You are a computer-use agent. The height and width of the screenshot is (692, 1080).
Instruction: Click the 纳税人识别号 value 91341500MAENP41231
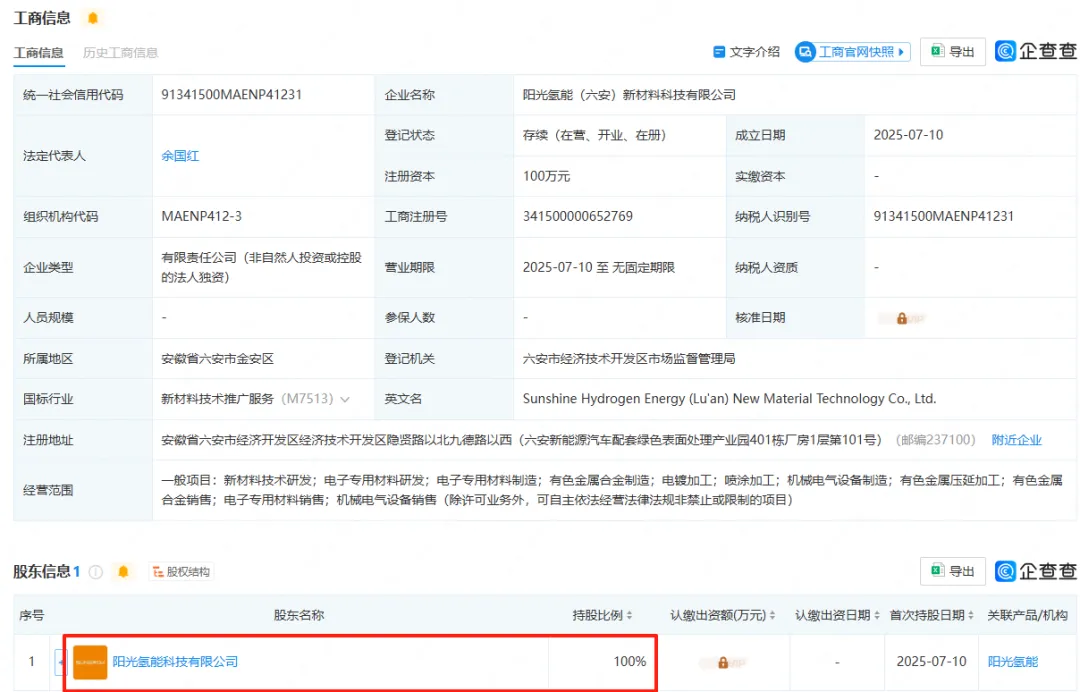(944, 216)
